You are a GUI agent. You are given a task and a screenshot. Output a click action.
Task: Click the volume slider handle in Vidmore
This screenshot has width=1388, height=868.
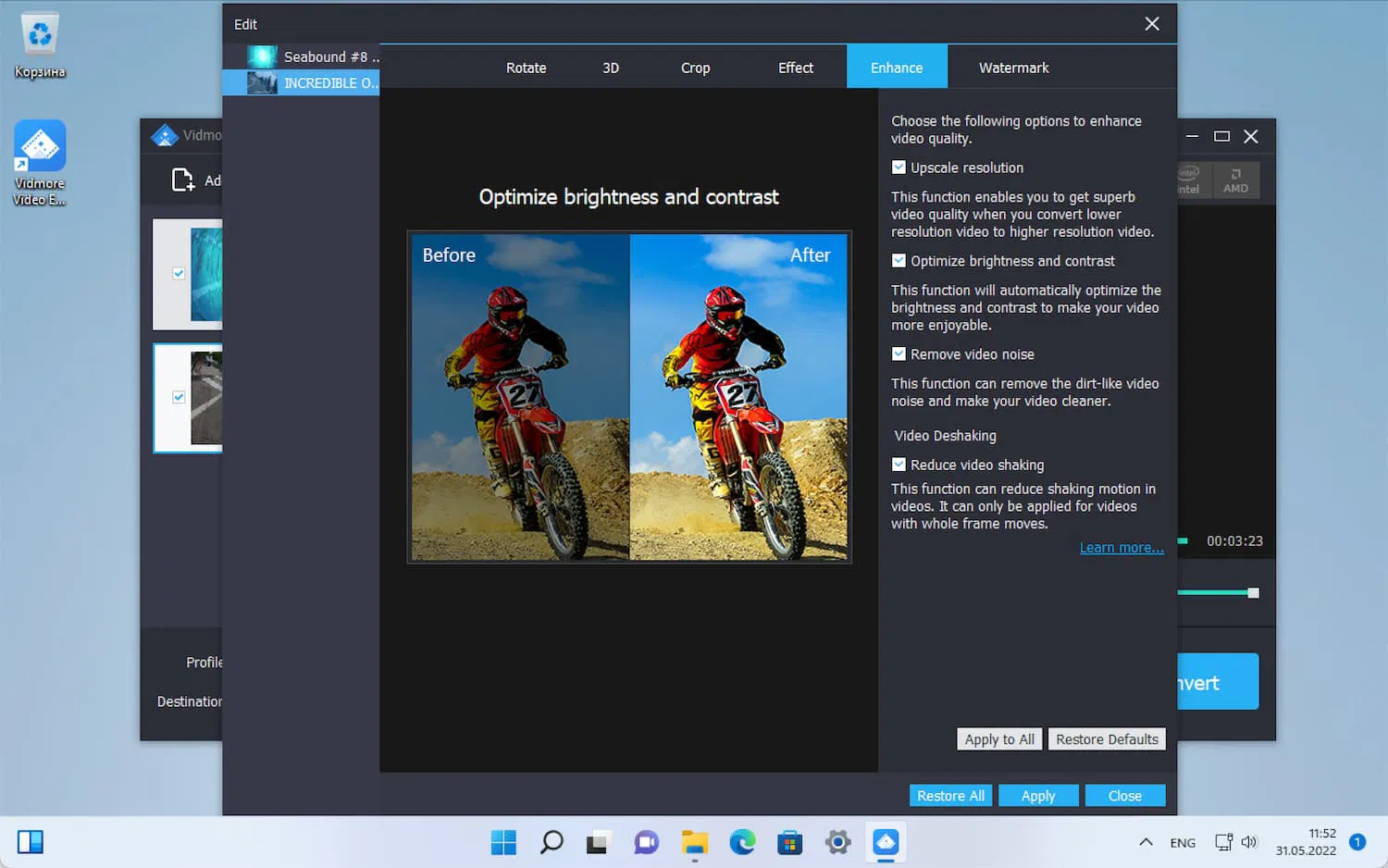1253,593
